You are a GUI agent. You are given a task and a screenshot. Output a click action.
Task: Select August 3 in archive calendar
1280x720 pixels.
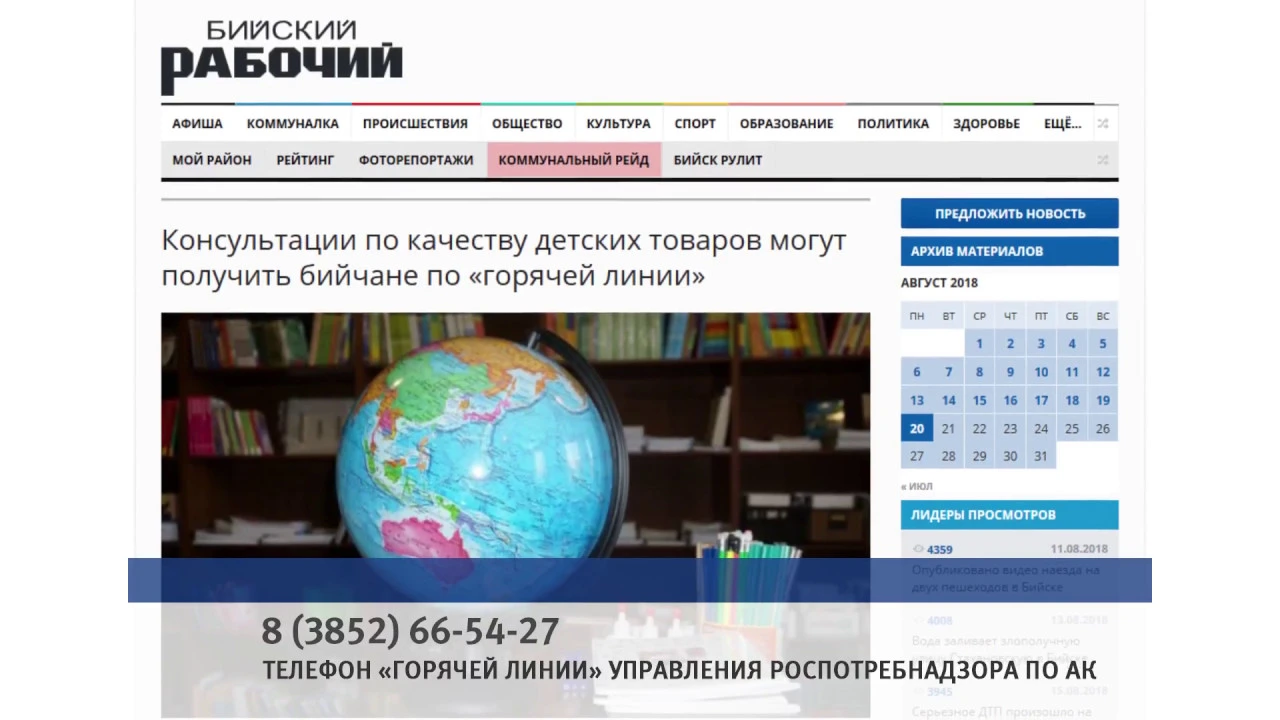(1041, 343)
